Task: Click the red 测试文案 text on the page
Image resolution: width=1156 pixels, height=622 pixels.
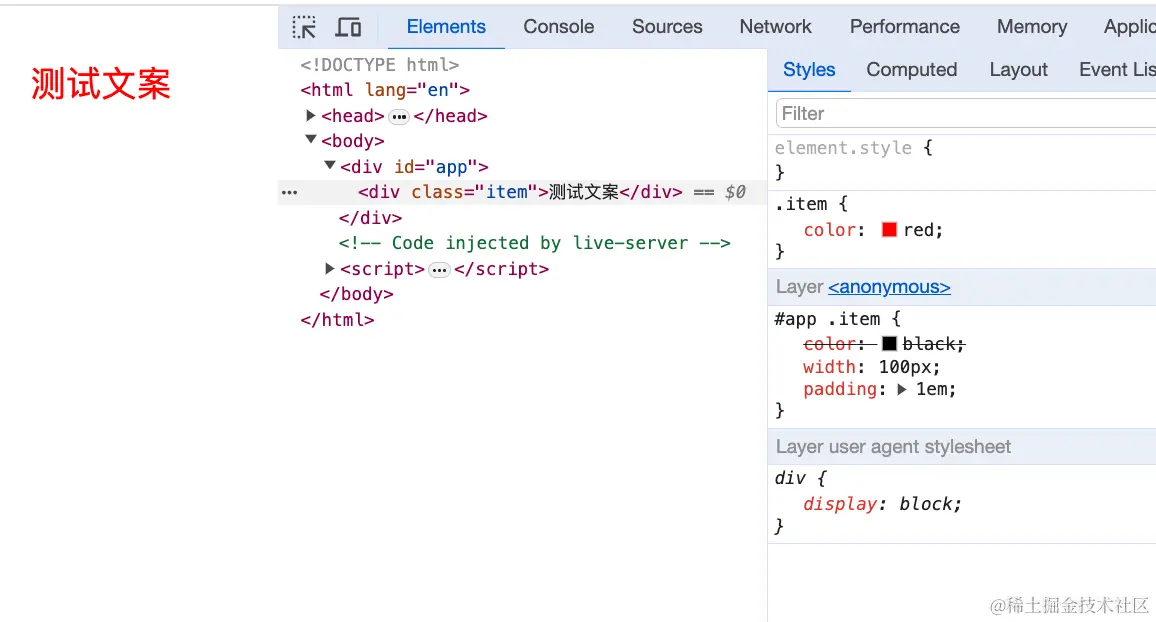Action: (x=101, y=83)
